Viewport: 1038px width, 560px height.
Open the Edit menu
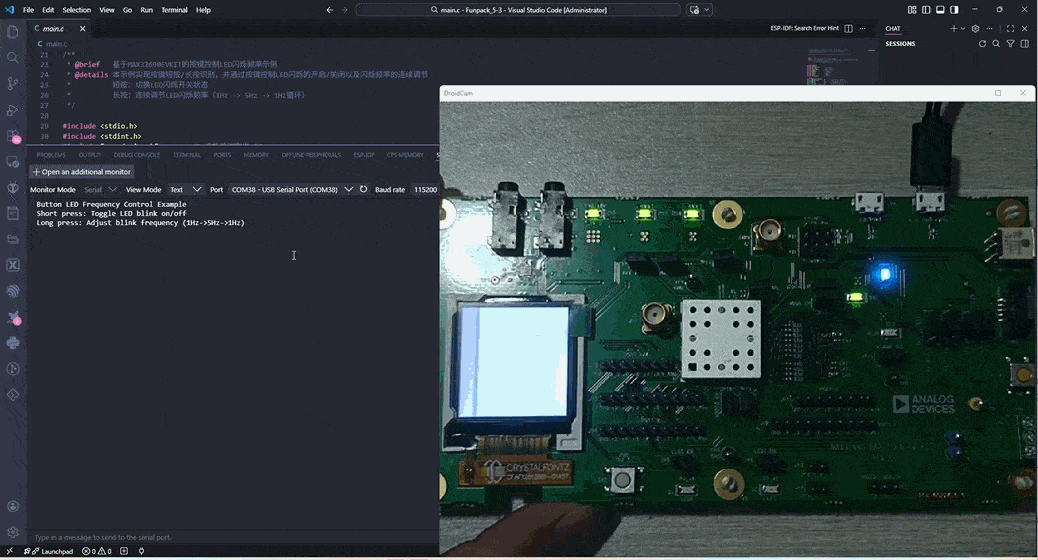pos(48,10)
